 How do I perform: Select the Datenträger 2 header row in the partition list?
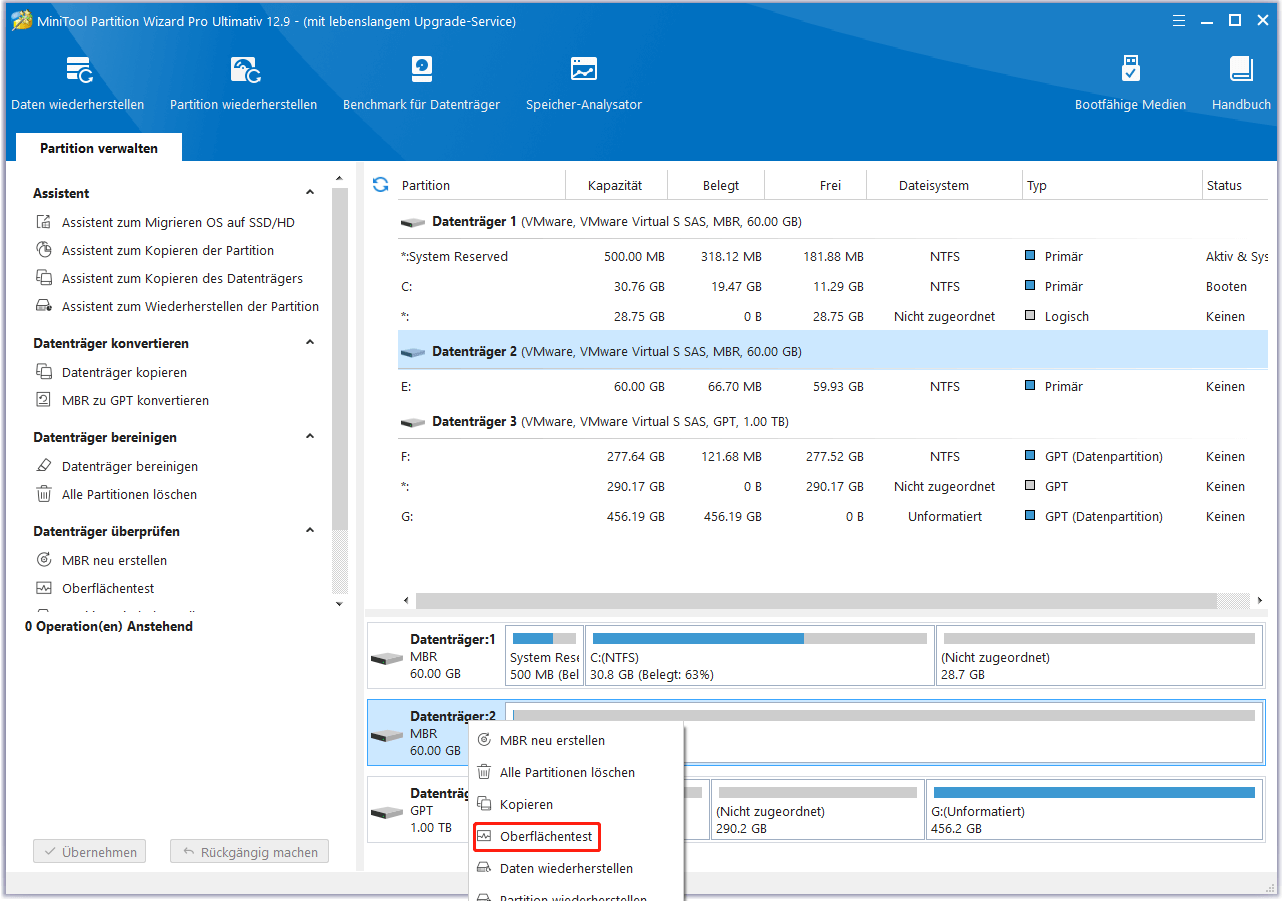click(x=832, y=352)
